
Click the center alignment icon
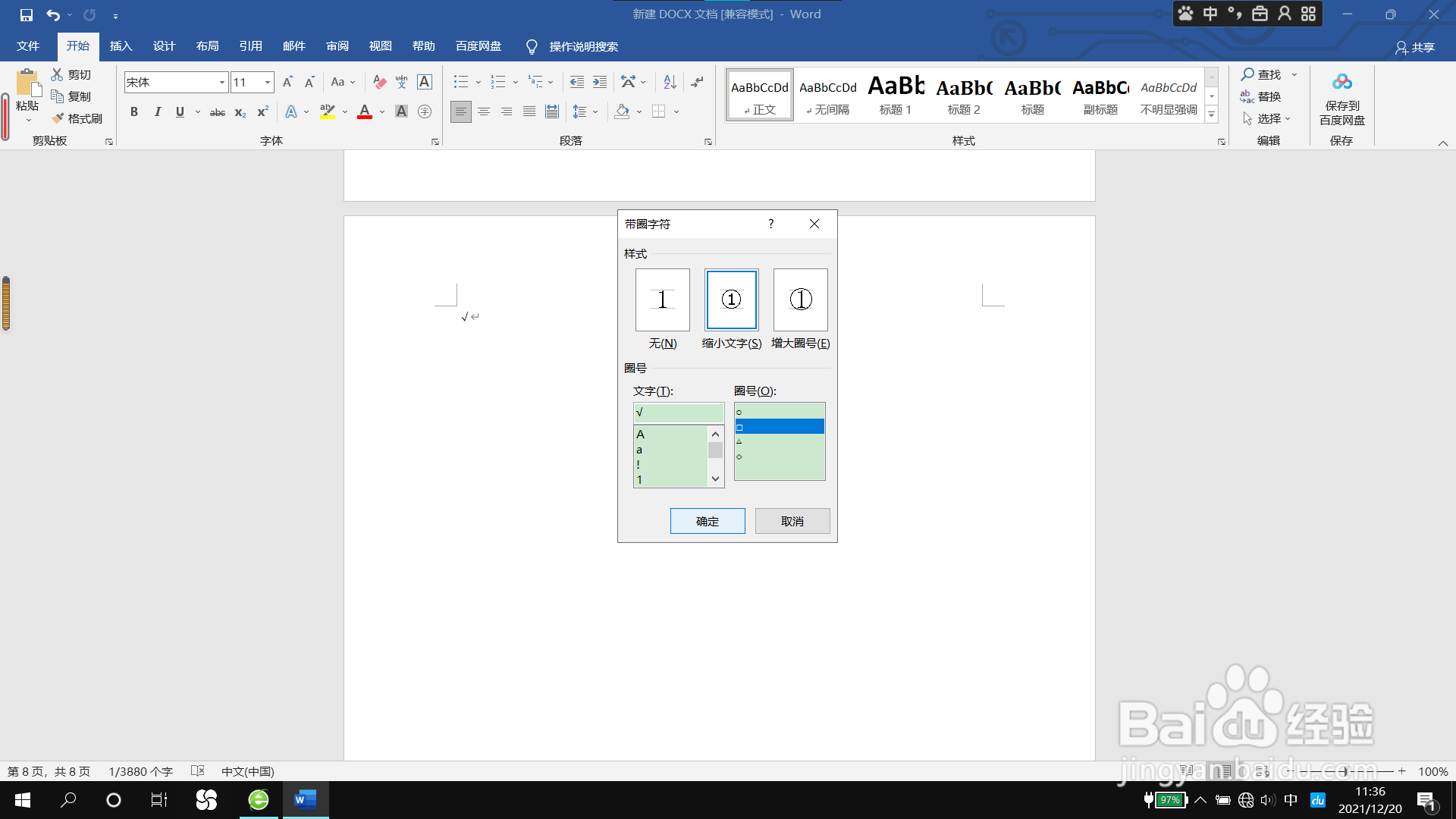(x=484, y=112)
